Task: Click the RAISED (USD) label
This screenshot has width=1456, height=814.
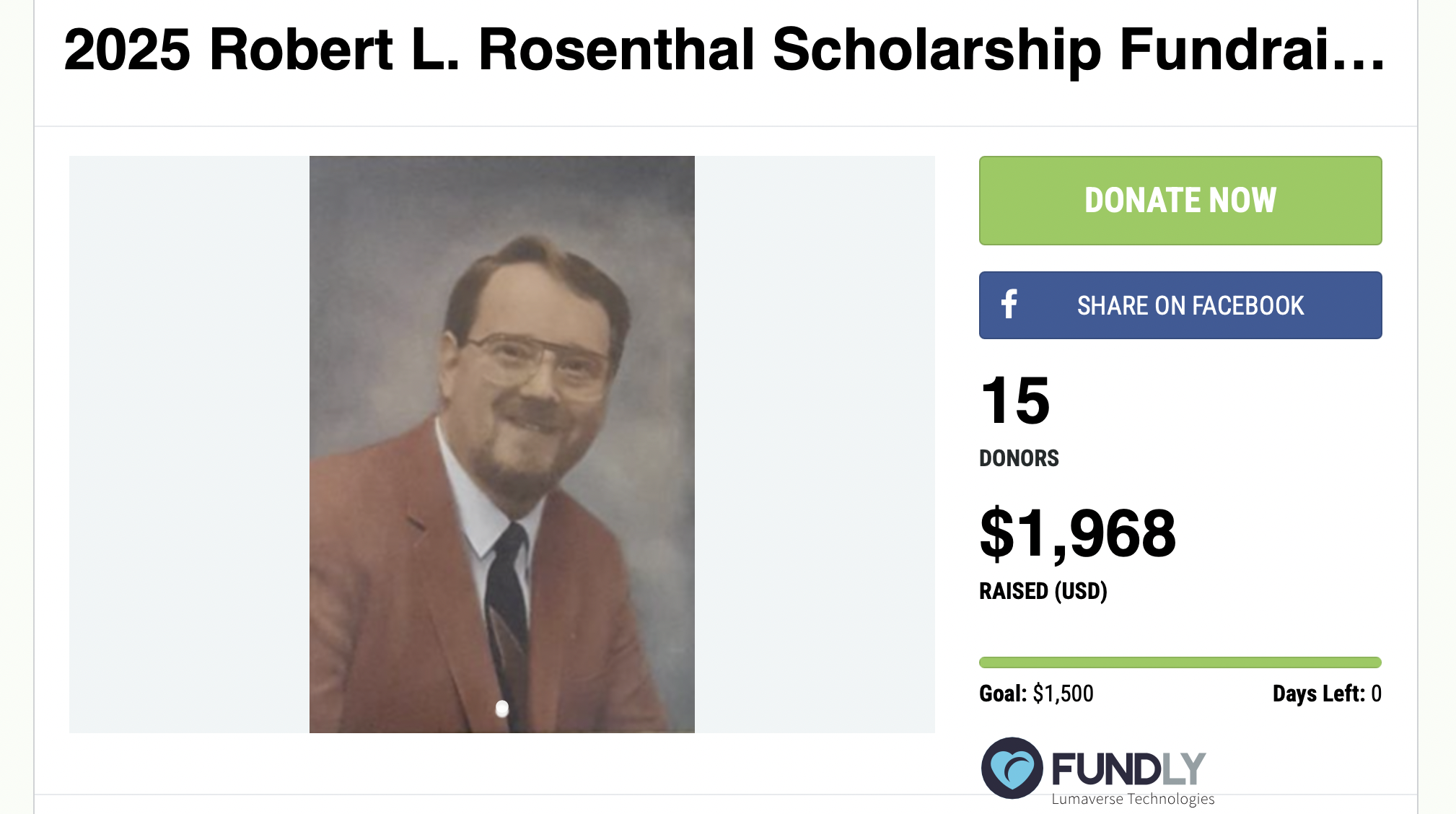Action: [1043, 591]
